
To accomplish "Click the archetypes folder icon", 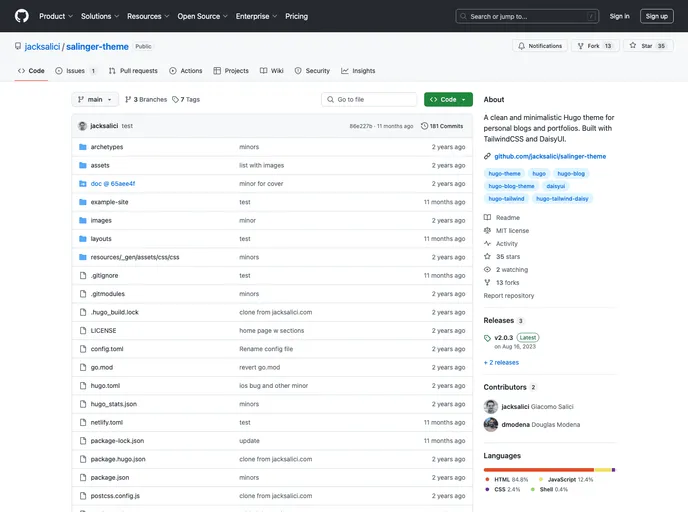I will click(82, 147).
